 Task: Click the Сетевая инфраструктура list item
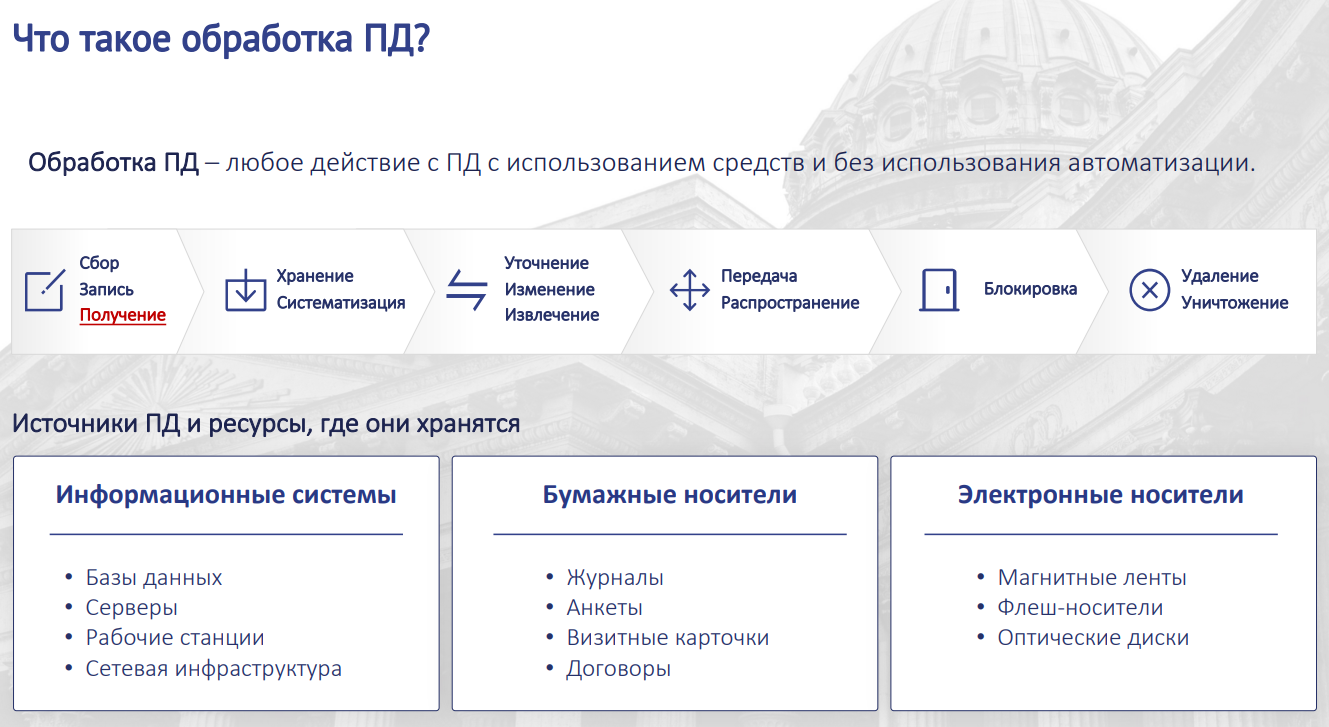pos(214,669)
